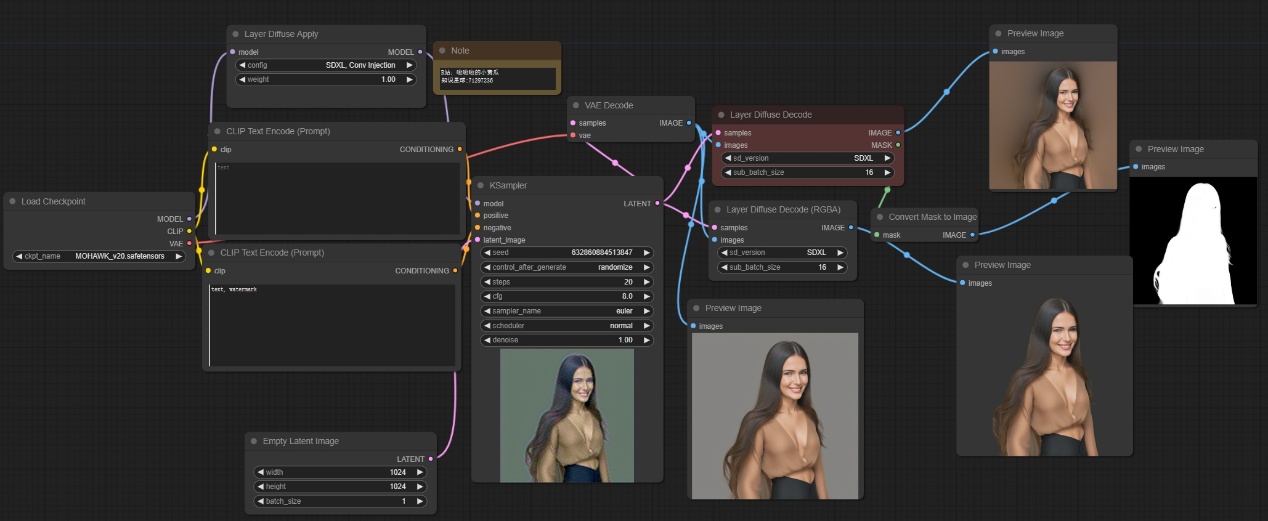This screenshot has height=521, width=1268.
Task: Click the denoise value field in KSampler
Action: click(x=566, y=340)
